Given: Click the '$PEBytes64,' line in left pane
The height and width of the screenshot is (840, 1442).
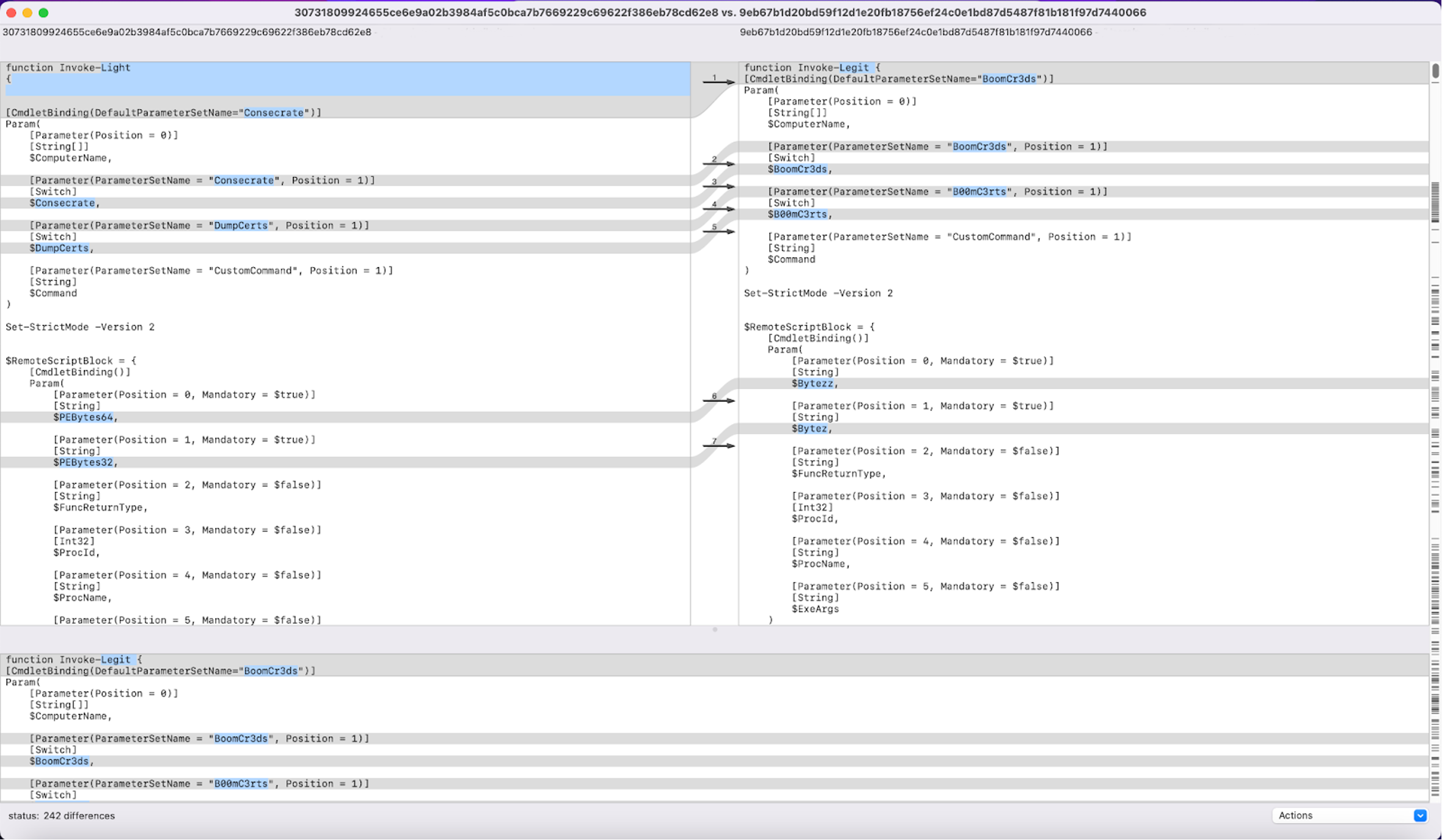Looking at the screenshot, I should tap(85, 417).
